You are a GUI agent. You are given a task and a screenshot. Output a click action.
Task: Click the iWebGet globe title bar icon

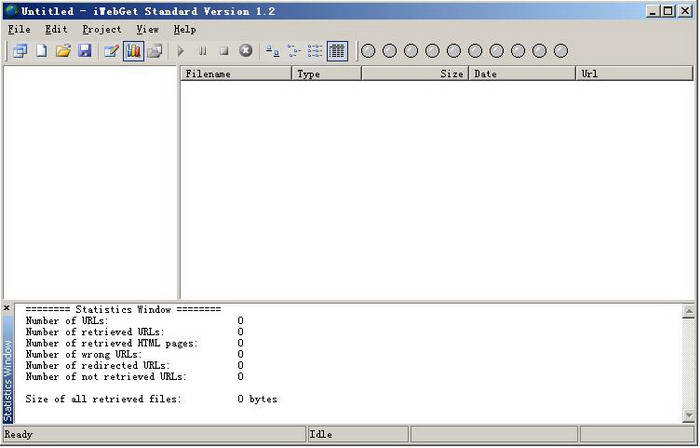12,11
